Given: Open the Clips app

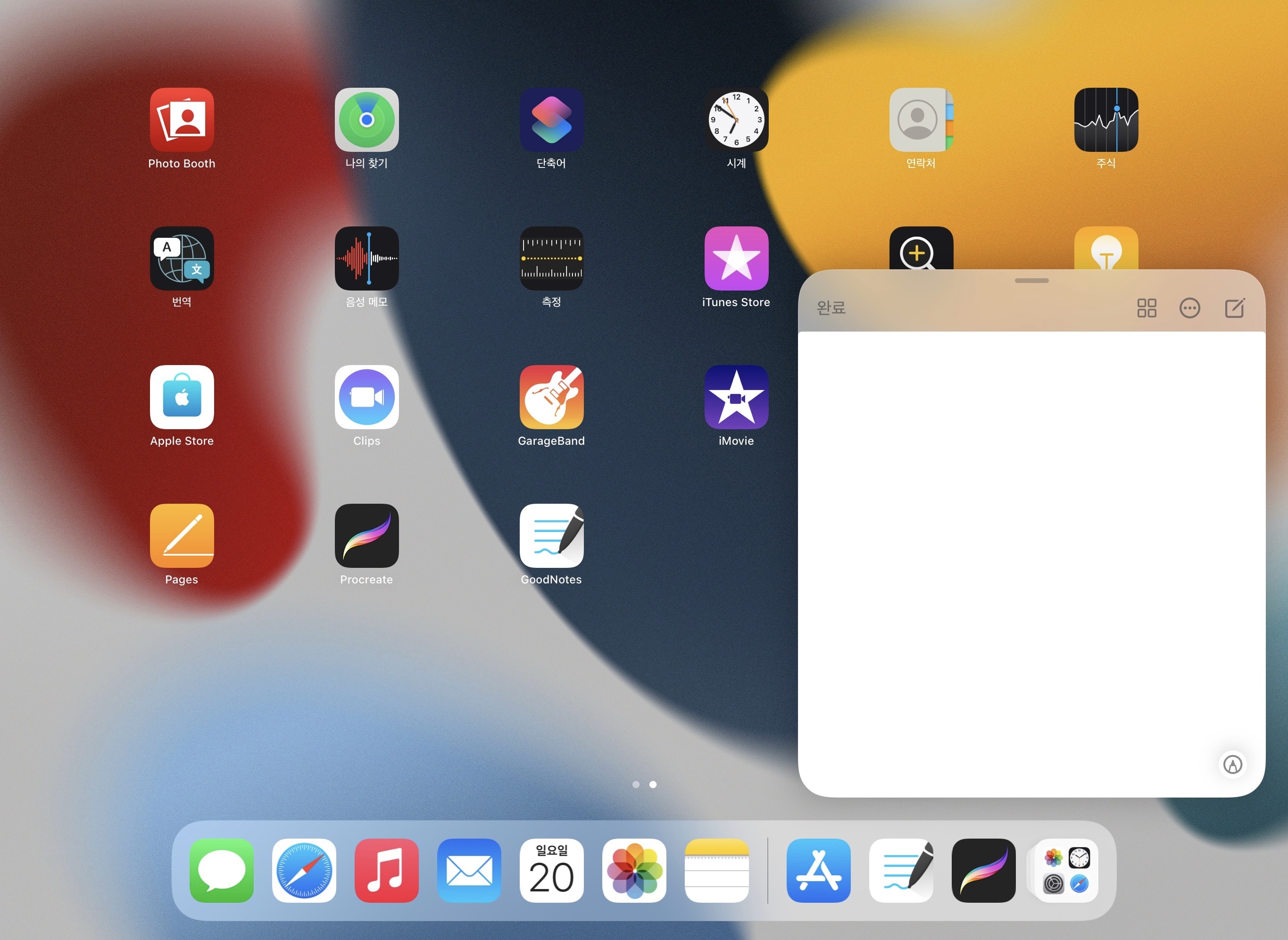Looking at the screenshot, I should 366,397.
